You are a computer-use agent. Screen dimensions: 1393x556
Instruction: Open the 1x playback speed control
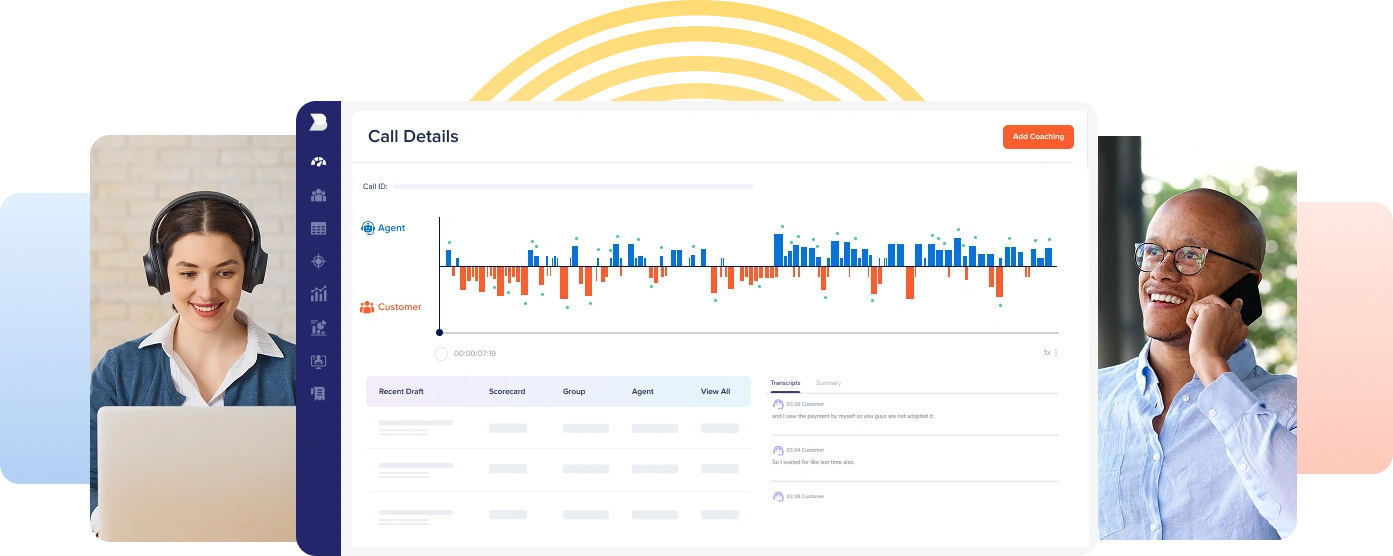pos(1046,353)
